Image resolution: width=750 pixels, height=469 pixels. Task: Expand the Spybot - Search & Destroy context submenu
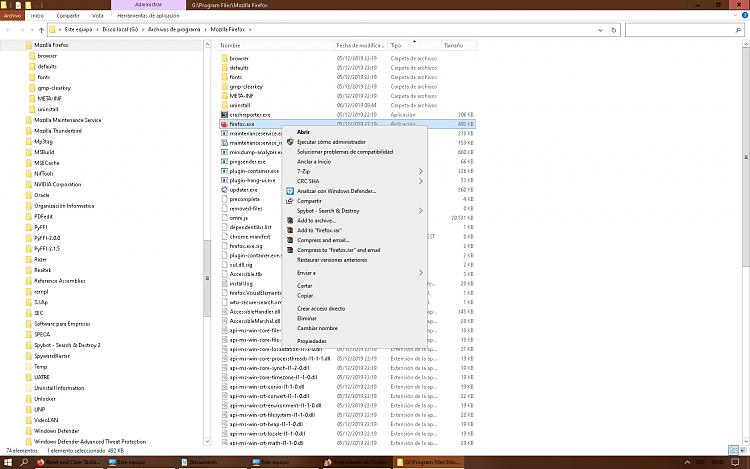click(420, 211)
